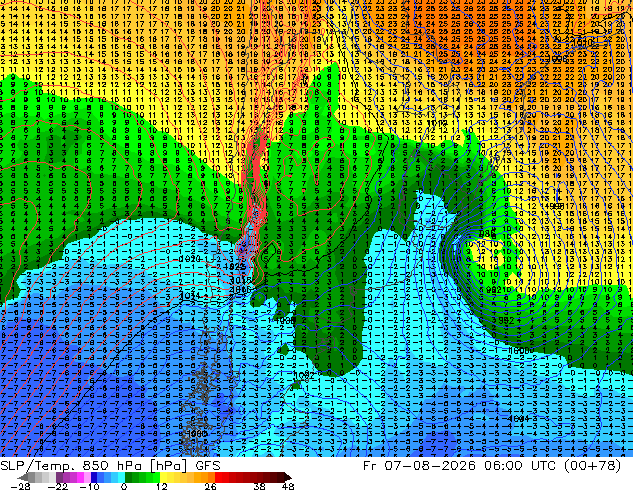Click the 1010 pressure label in the orange area
Viewport: 634px width, 490px height.
(583, 42)
